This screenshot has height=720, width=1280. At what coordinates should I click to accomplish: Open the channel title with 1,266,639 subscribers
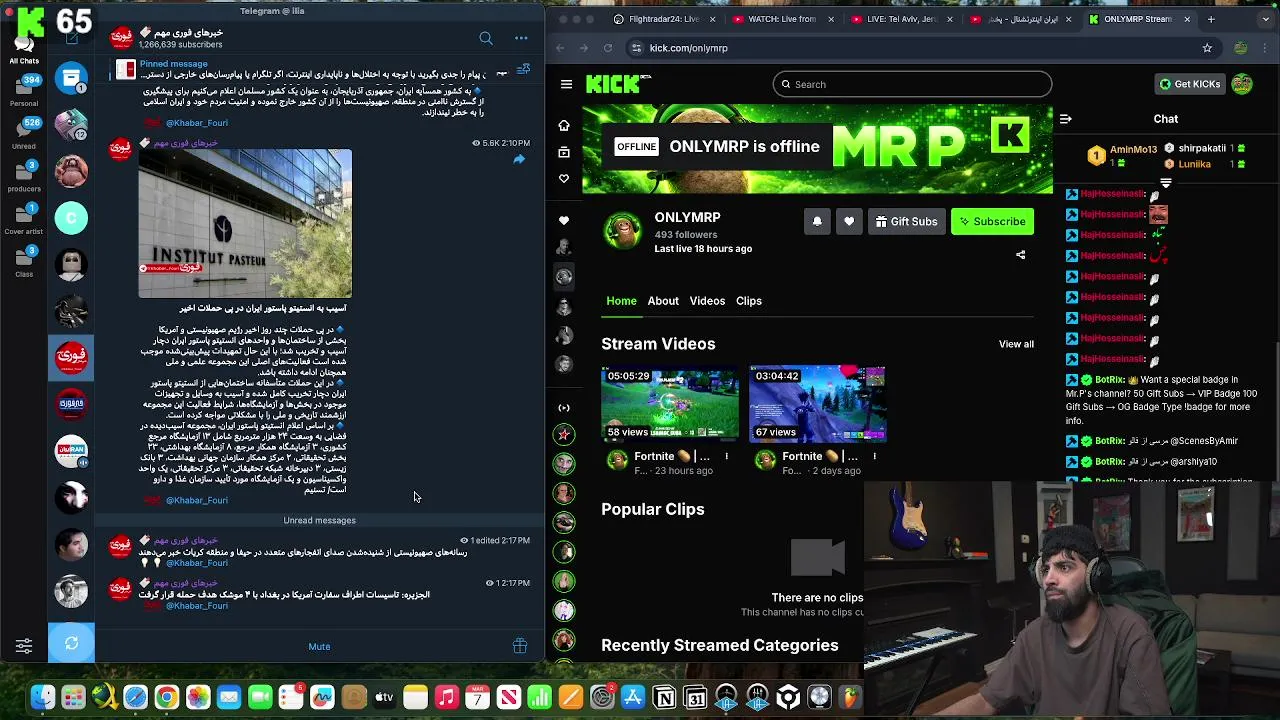(181, 33)
